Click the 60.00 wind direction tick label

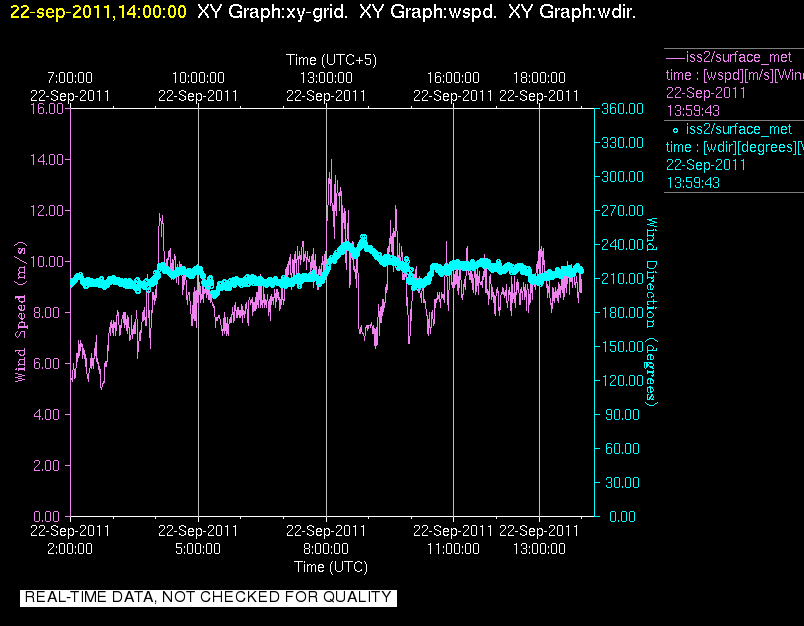pos(622,449)
